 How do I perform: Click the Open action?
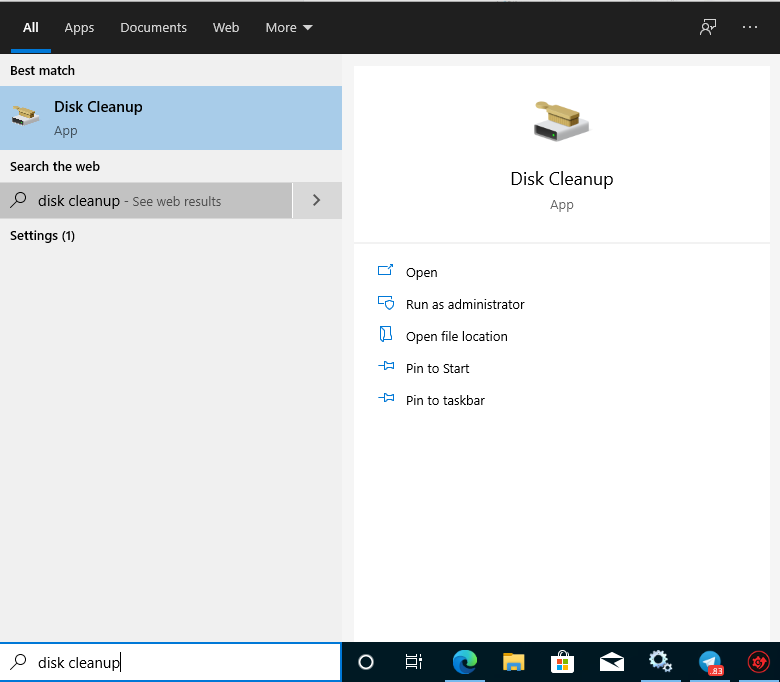[421, 273]
